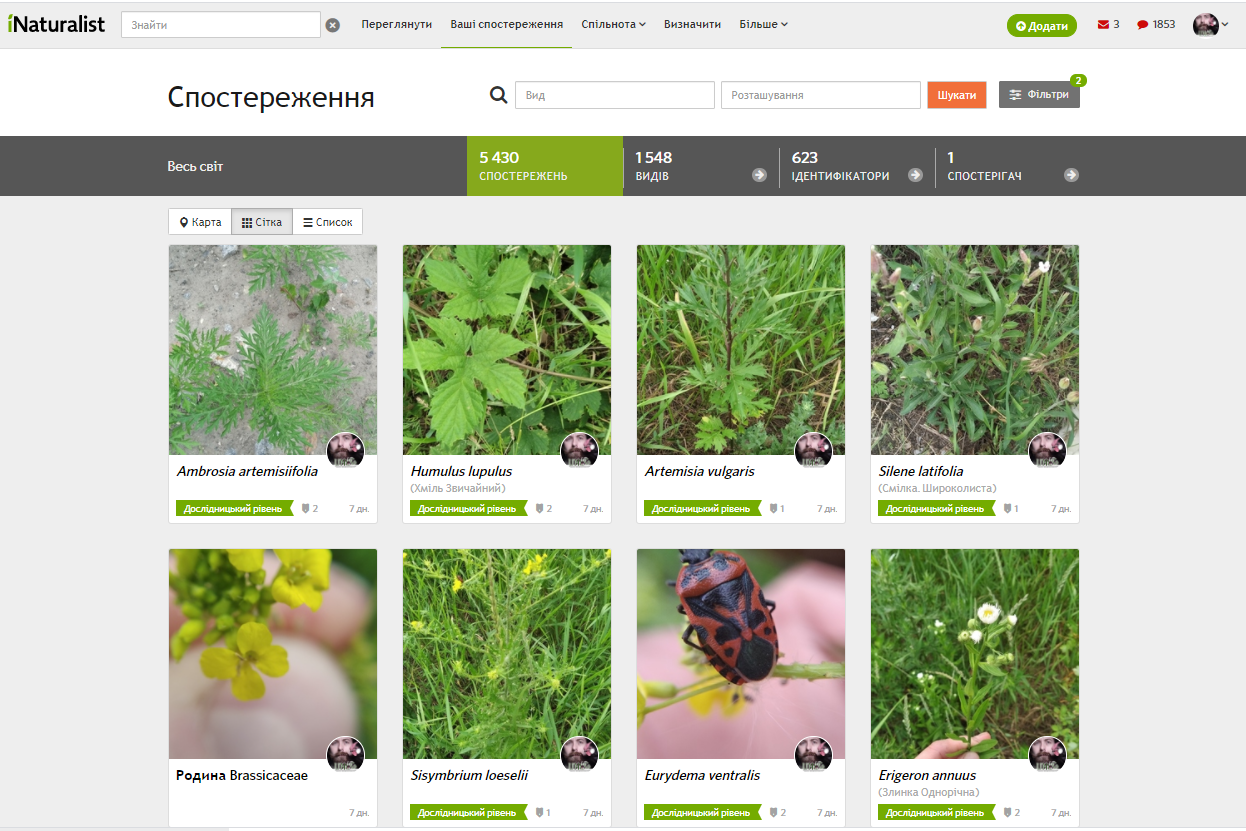Open the notifications speech bubble icon
This screenshot has width=1246, height=831.
(1142, 25)
